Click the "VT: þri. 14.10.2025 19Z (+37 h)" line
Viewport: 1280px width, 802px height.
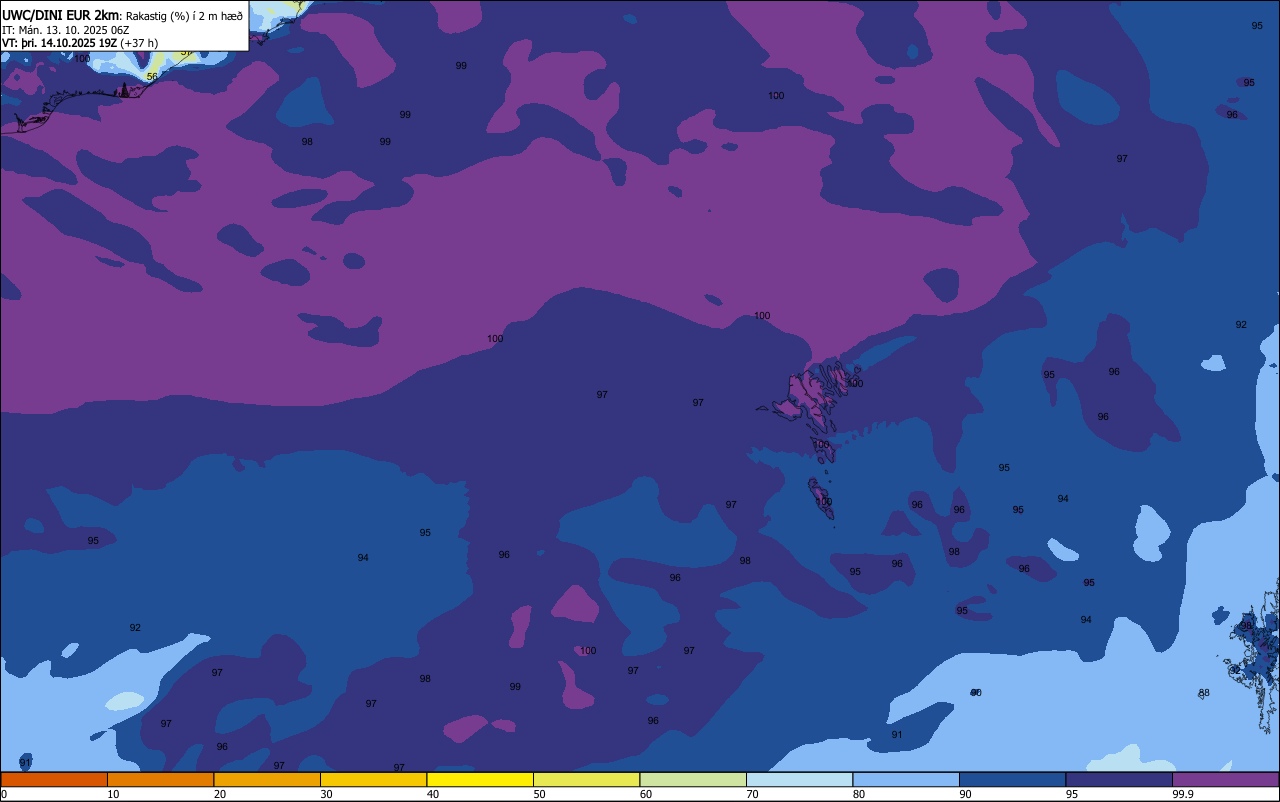click(80, 43)
